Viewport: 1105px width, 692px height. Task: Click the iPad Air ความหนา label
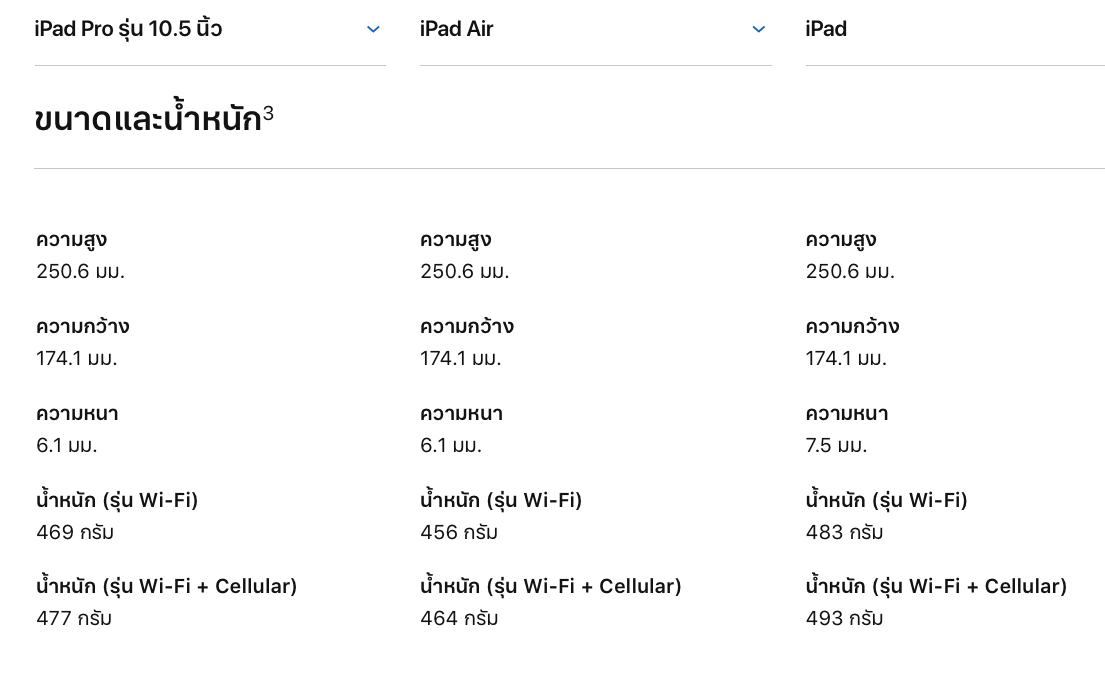461,414
